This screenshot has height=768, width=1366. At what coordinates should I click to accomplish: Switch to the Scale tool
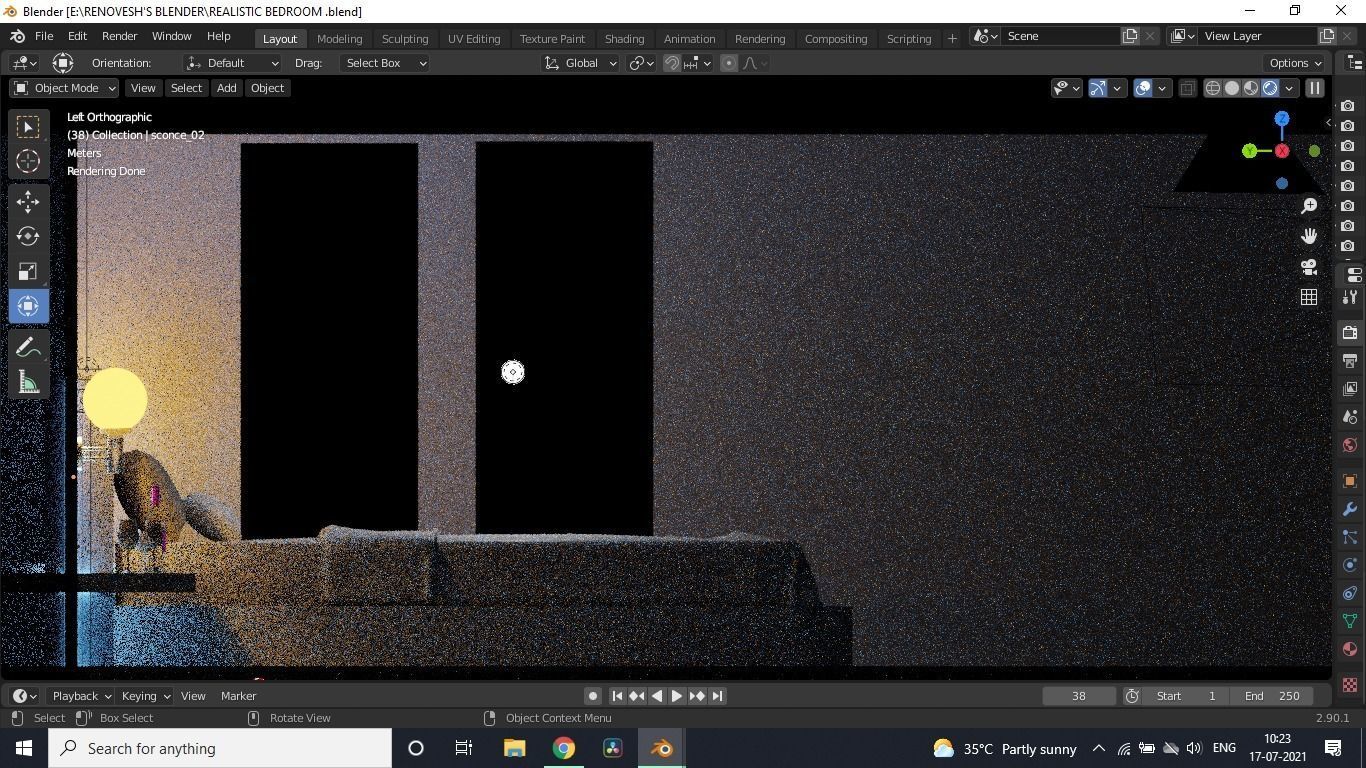point(28,272)
